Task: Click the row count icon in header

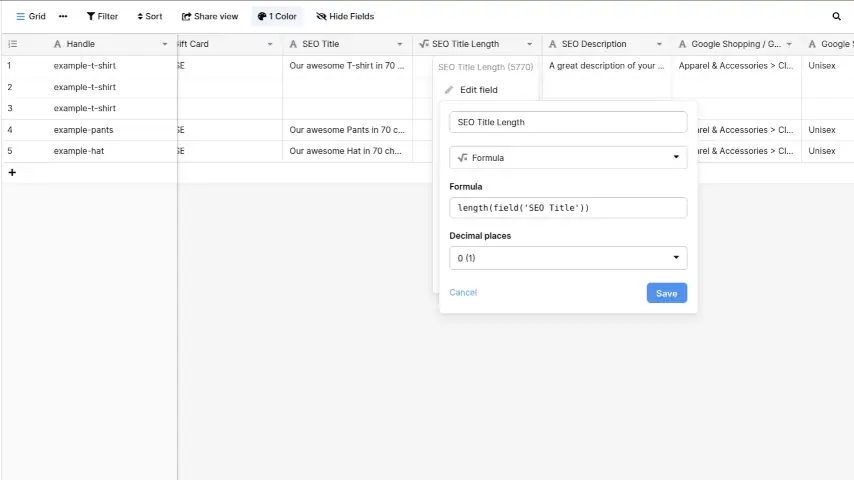Action: pyautogui.click(x=12, y=44)
